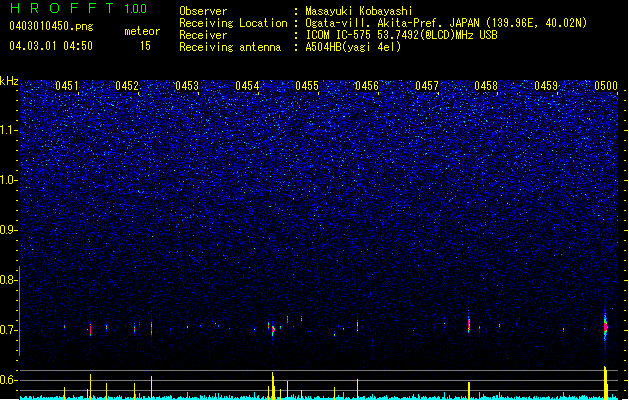629x400 pixels.
Task: Click the 0458 time marker
Action: point(486,86)
